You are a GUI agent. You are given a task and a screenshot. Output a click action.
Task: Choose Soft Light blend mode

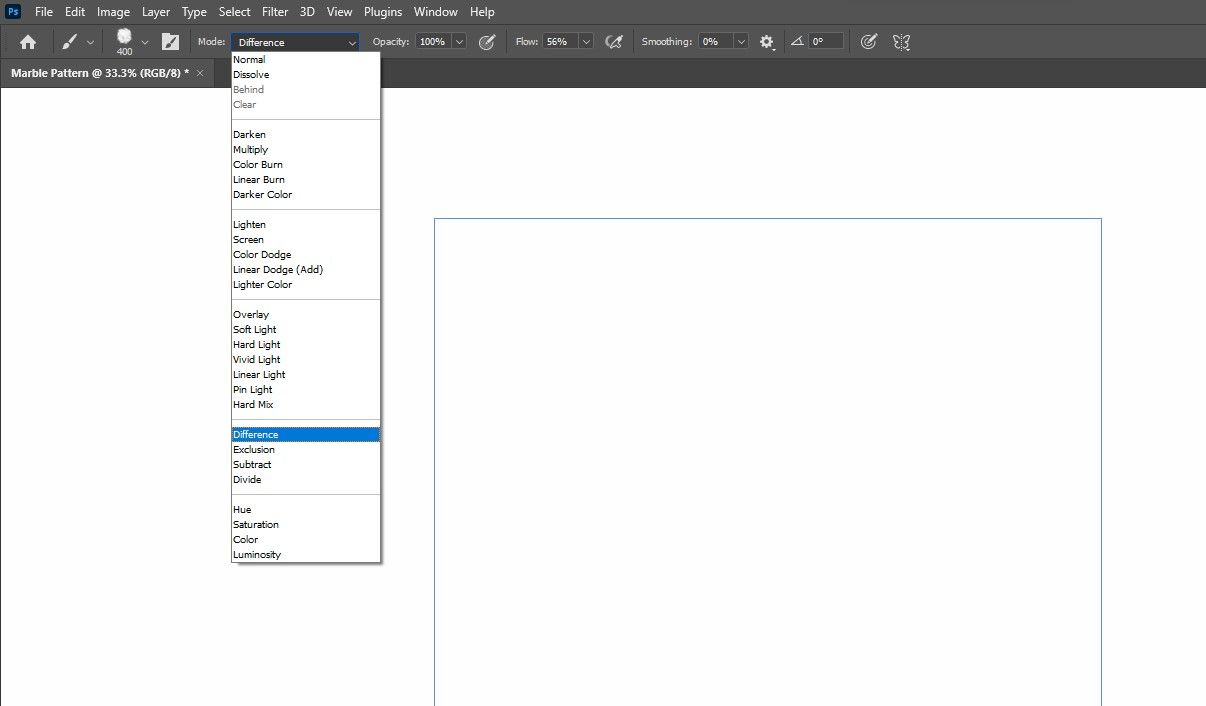click(x=306, y=330)
